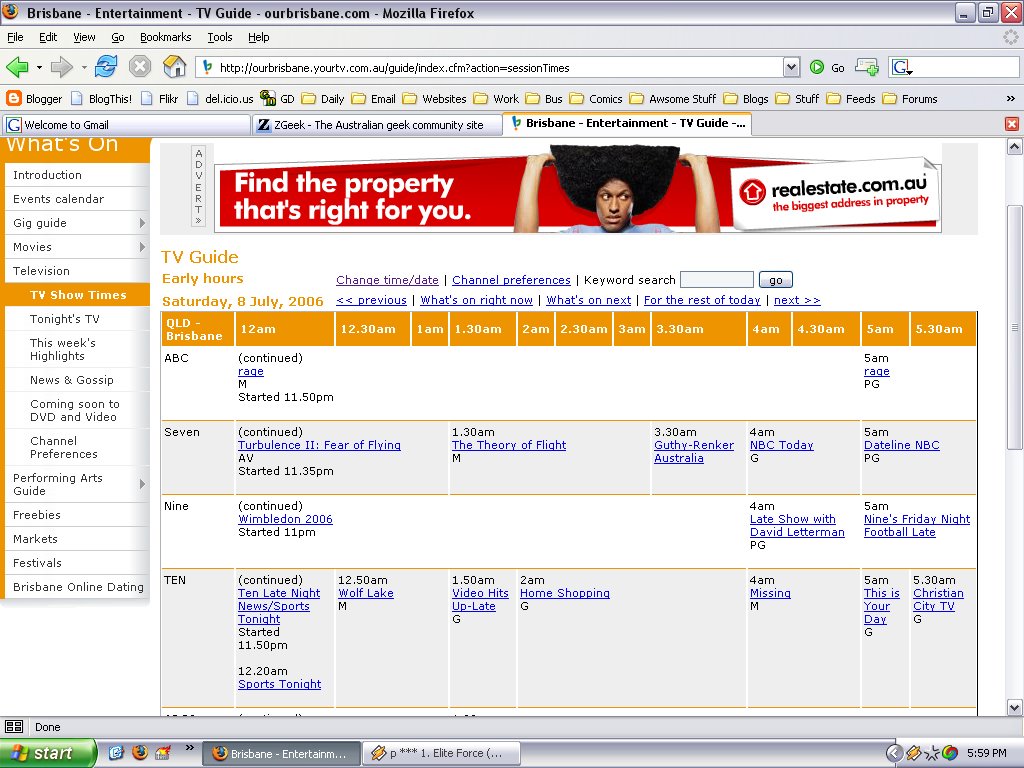Click the realestate.com.au banner advertisement

[x=577, y=189]
